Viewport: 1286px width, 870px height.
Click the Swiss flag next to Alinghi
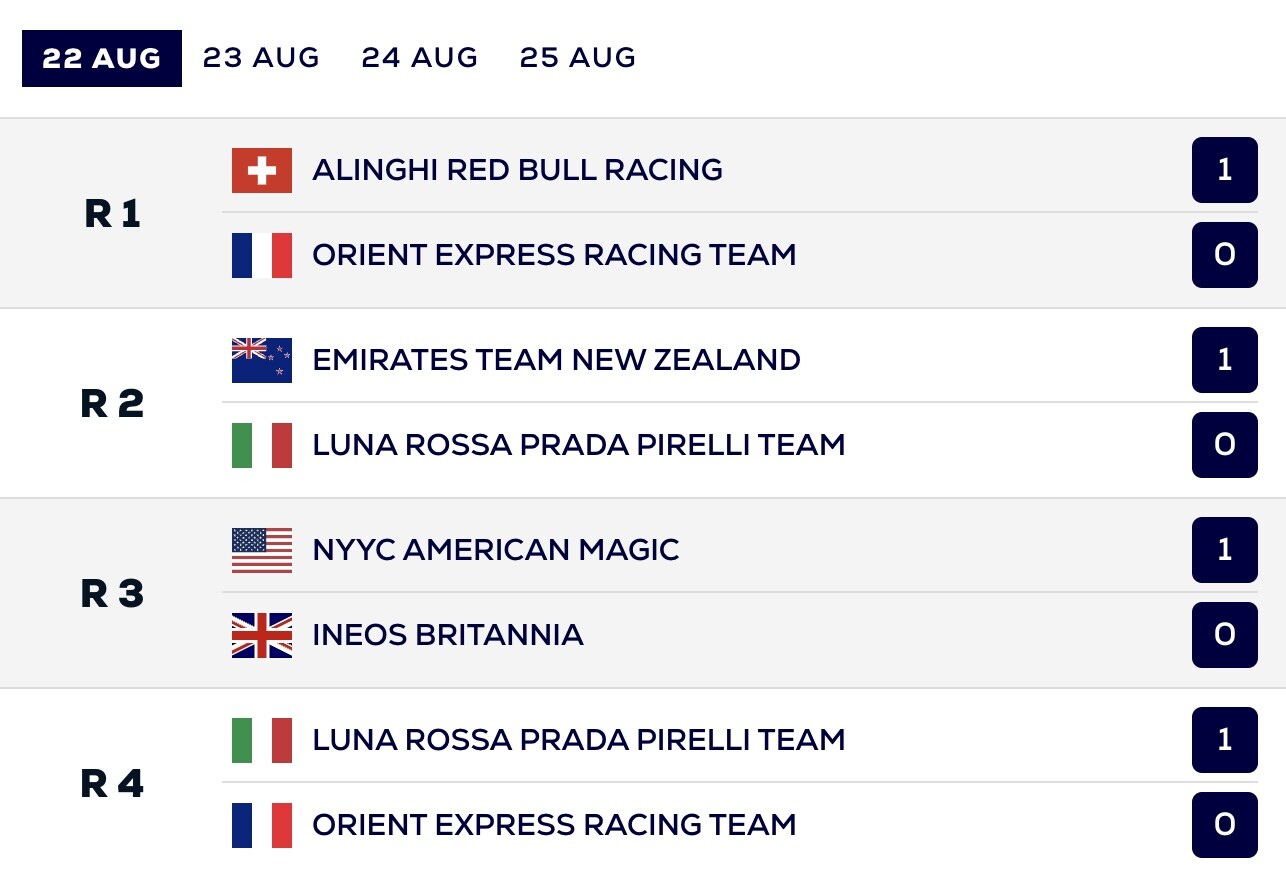pyautogui.click(x=262, y=170)
